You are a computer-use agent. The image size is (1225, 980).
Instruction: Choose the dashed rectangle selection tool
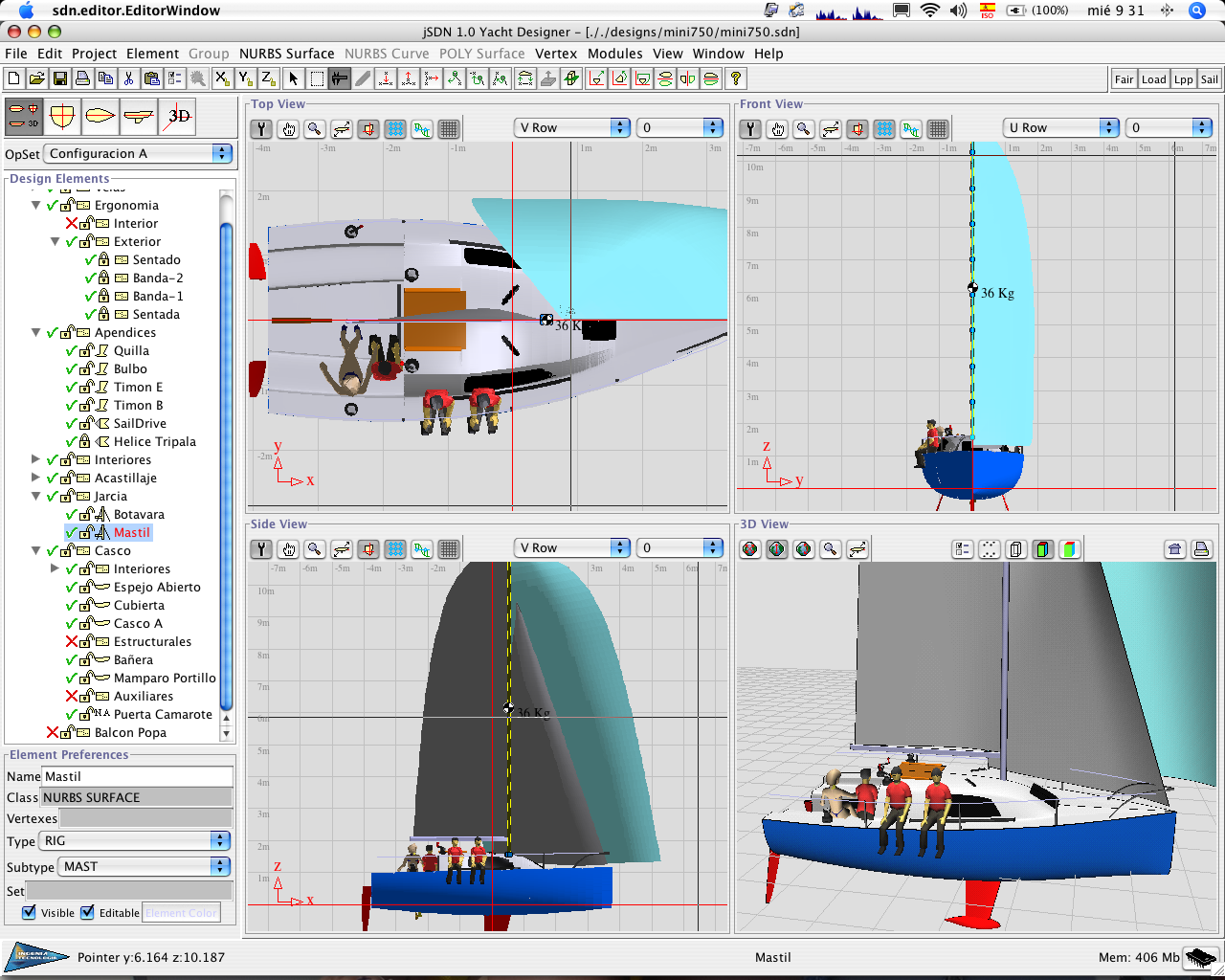click(x=316, y=78)
